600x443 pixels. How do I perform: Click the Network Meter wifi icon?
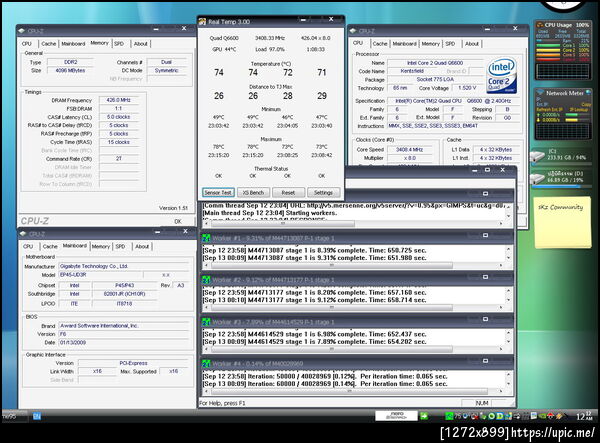(540, 93)
